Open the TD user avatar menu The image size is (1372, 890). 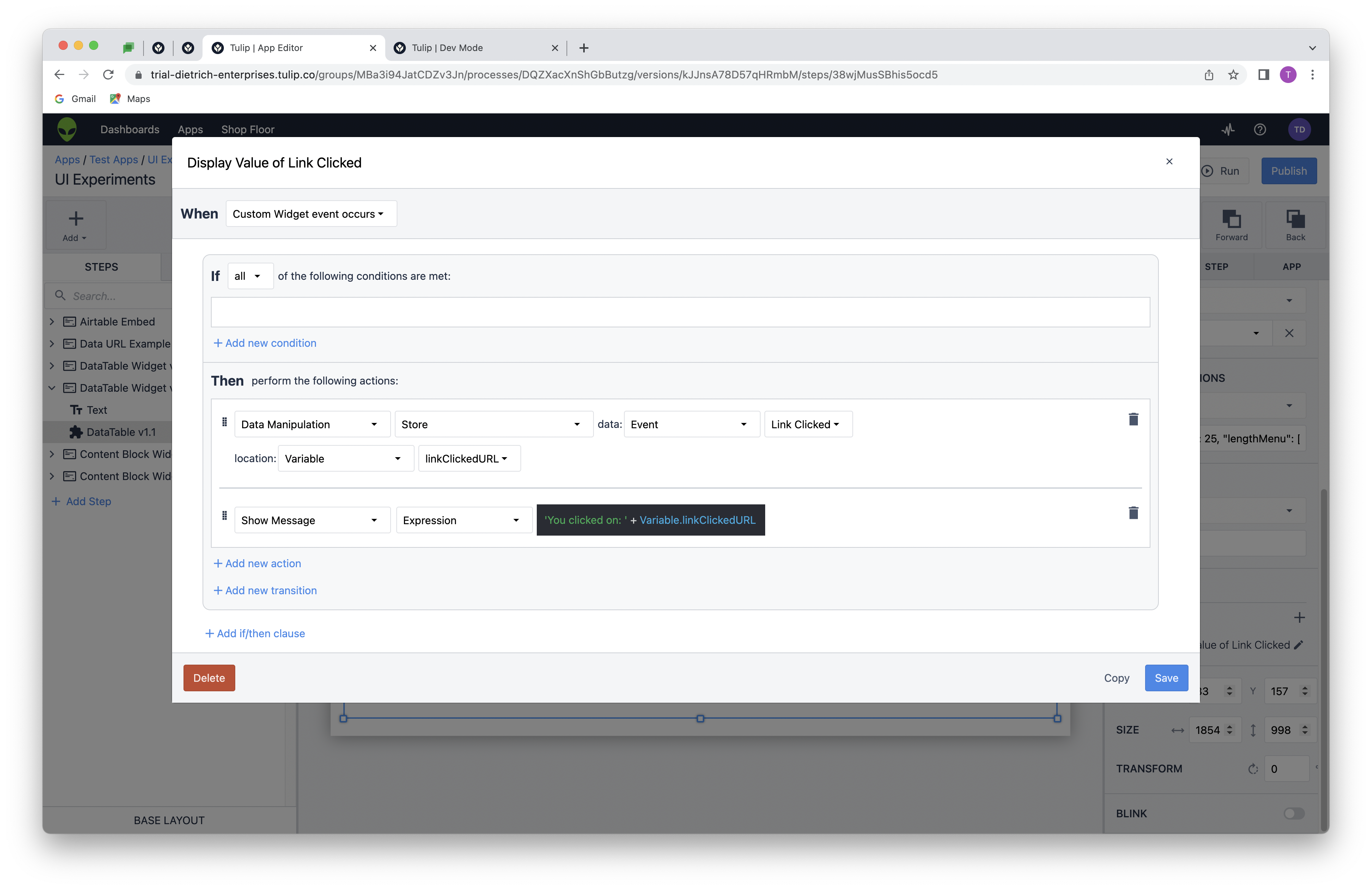point(1299,129)
